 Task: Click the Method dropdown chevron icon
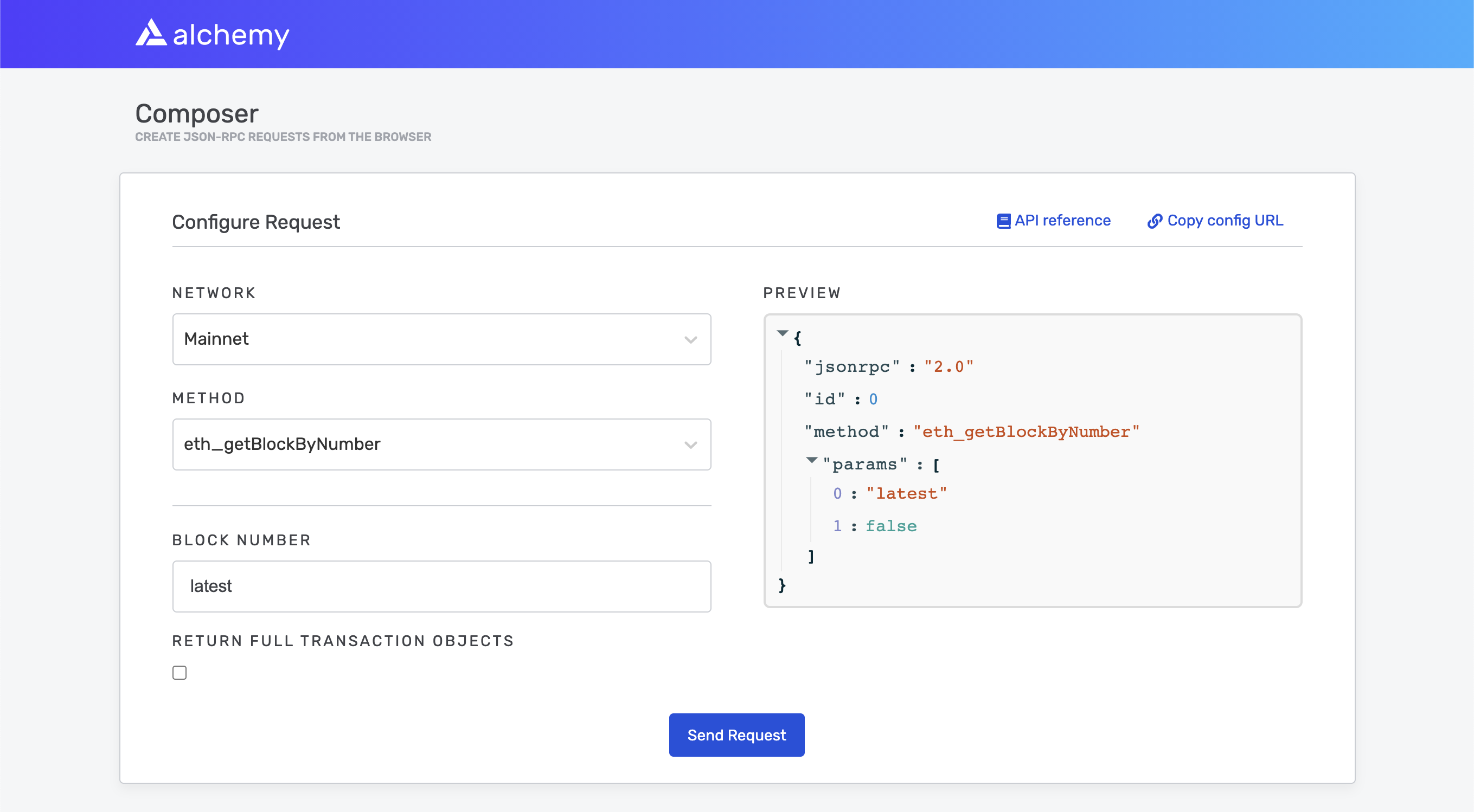click(691, 445)
